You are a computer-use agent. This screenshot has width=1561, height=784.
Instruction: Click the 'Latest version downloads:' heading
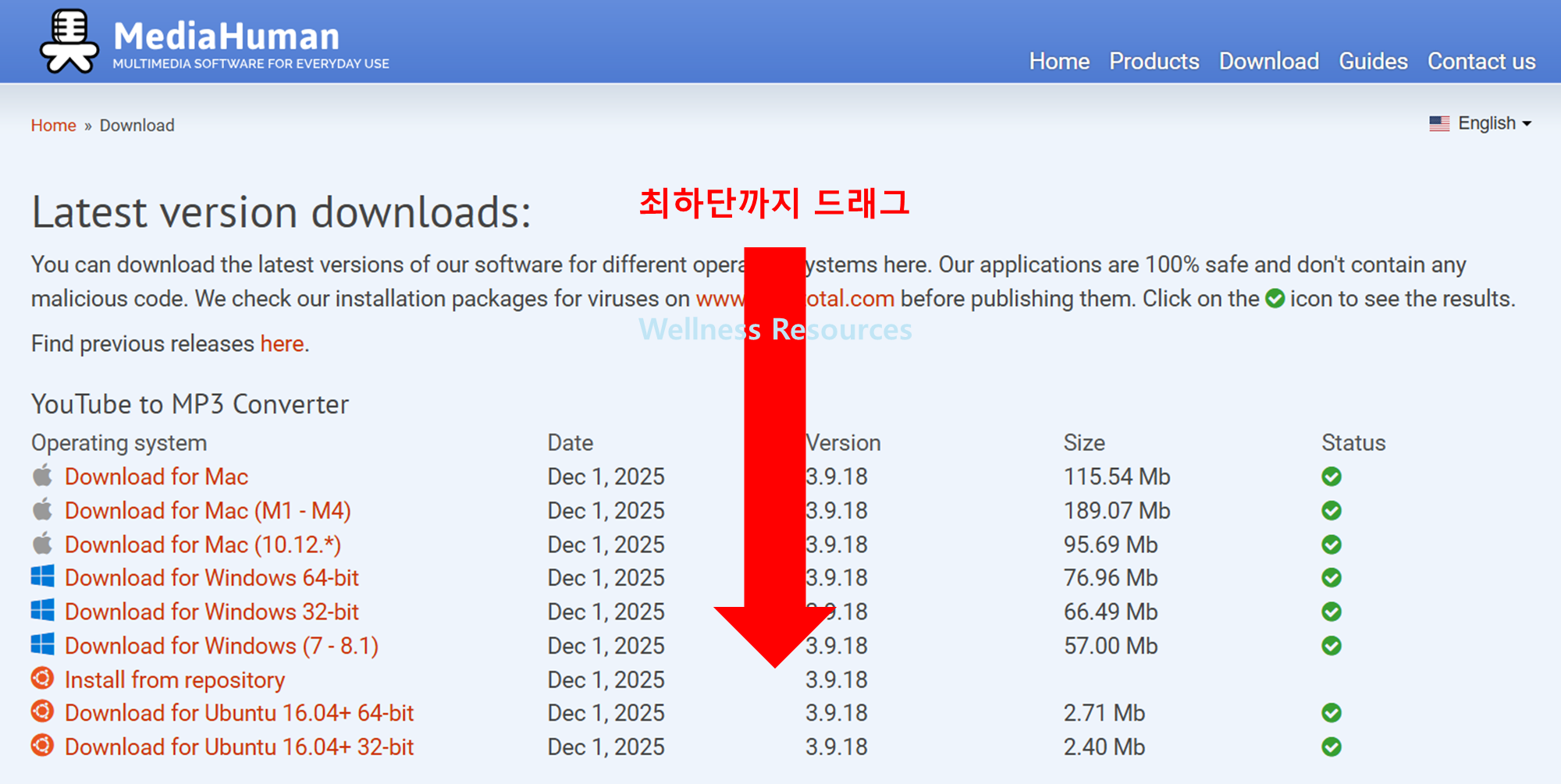tap(281, 212)
